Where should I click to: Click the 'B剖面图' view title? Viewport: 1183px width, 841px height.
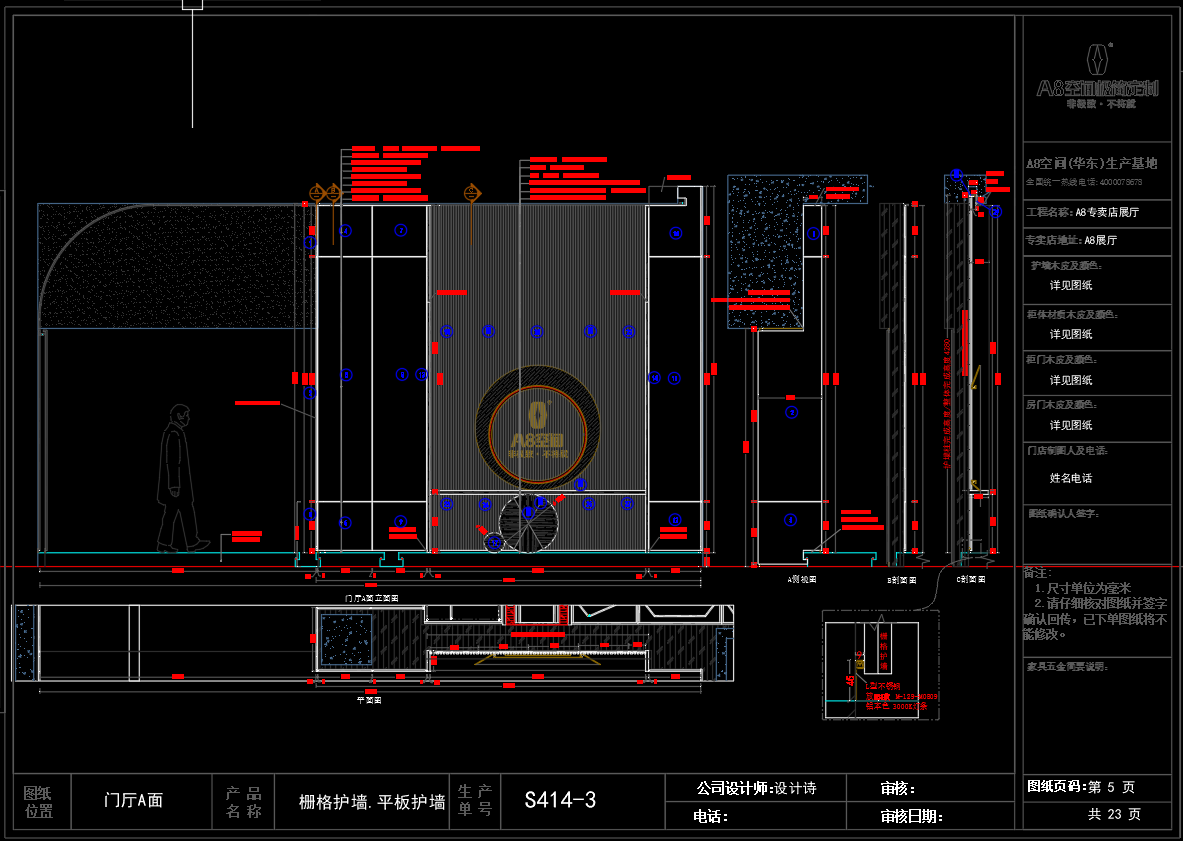click(902, 580)
